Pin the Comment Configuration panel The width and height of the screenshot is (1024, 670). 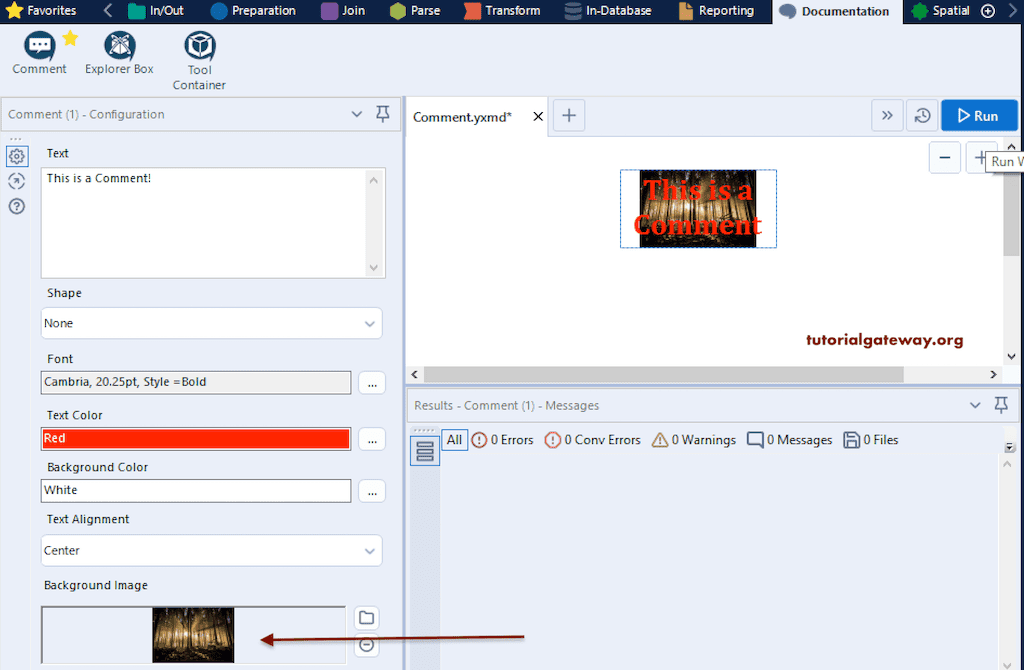[382, 114]
